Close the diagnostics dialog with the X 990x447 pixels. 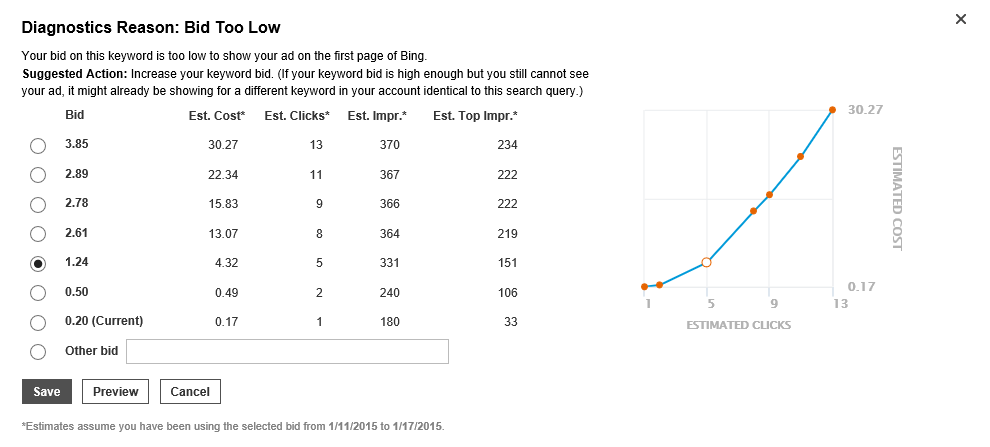961,19
